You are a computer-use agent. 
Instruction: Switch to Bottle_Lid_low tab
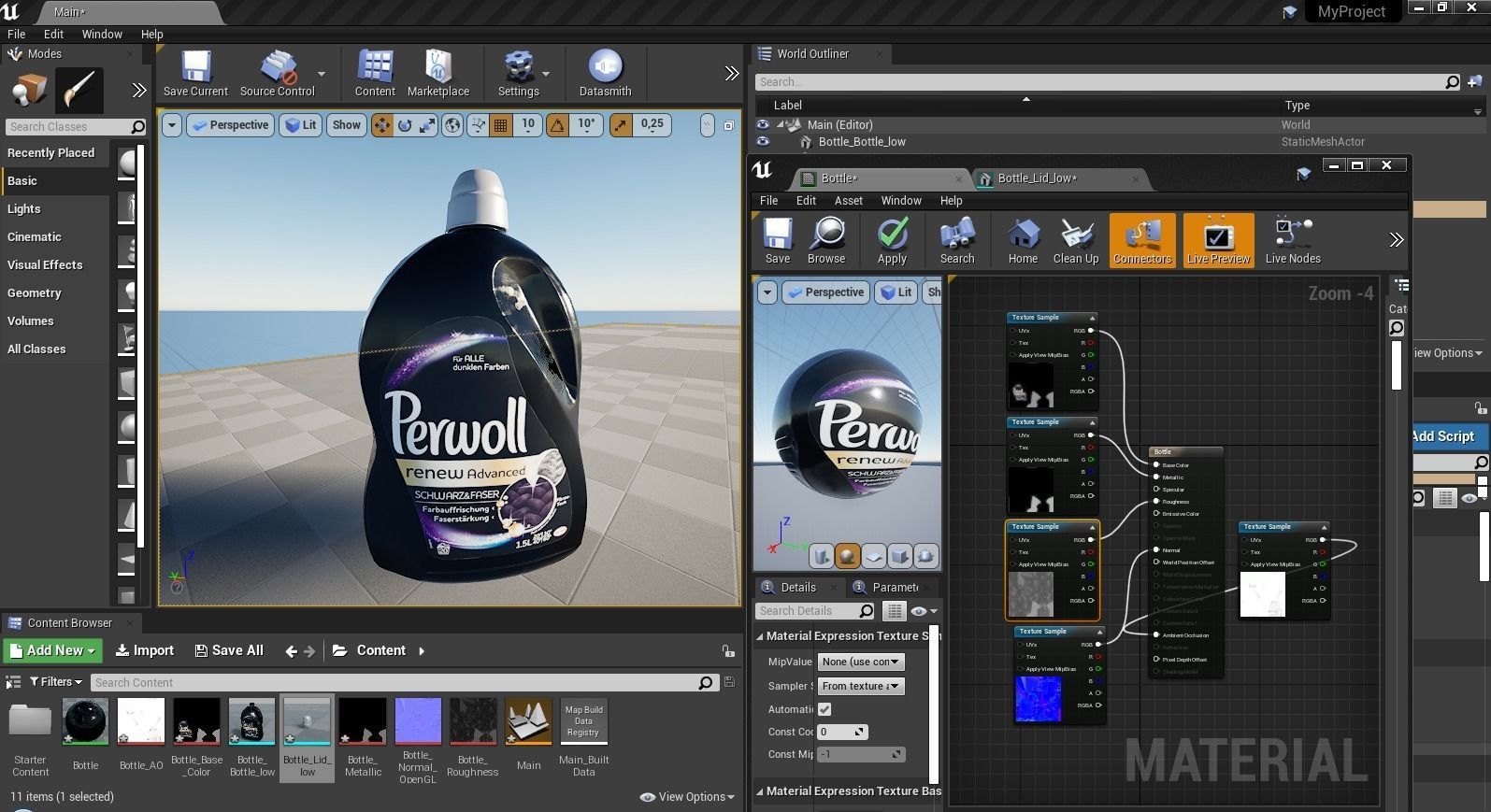click(x=1036, y=178)
